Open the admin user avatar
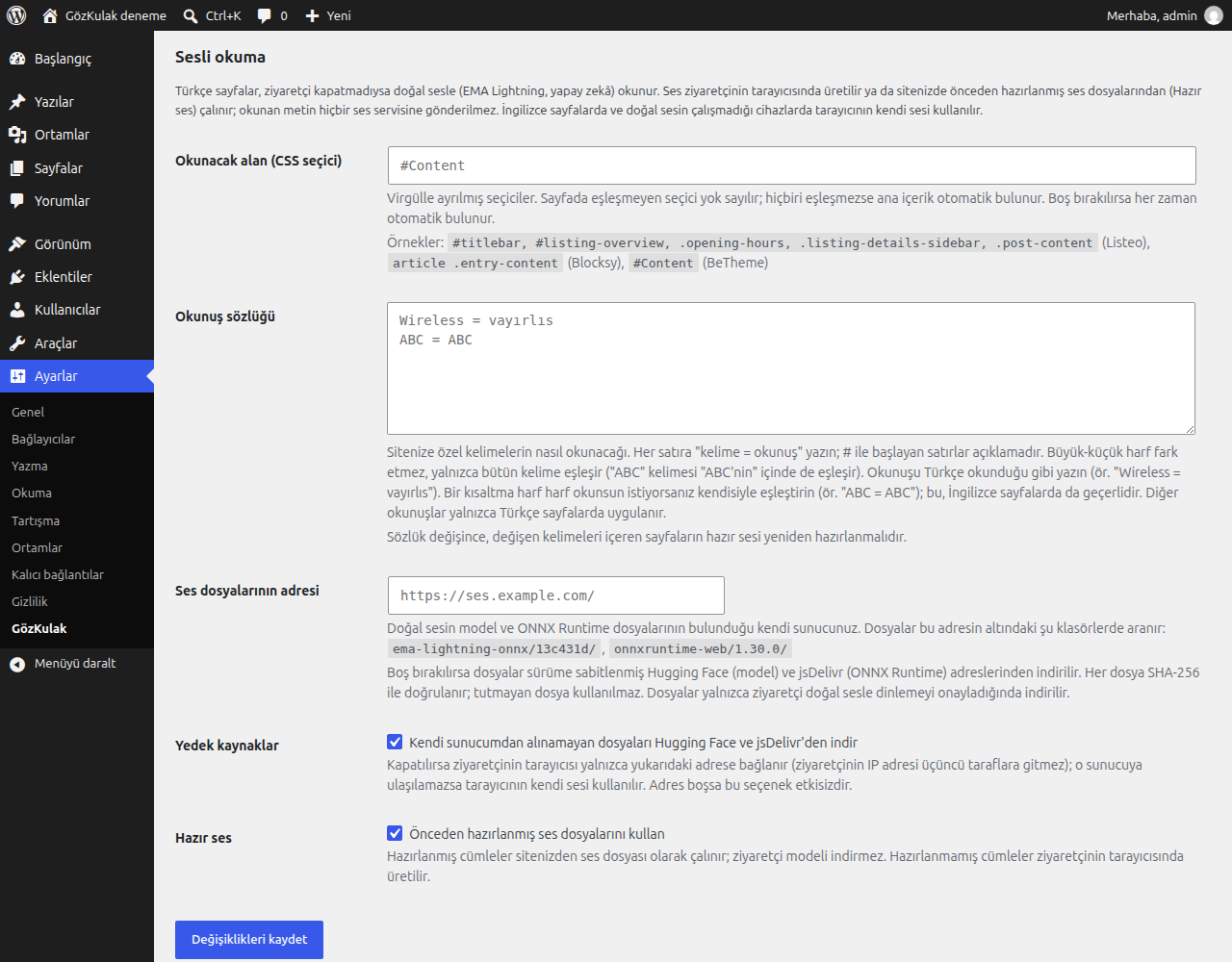The height and width of the screenshot is (962, 1232). pyautogui.click(x=1214, y=15)
